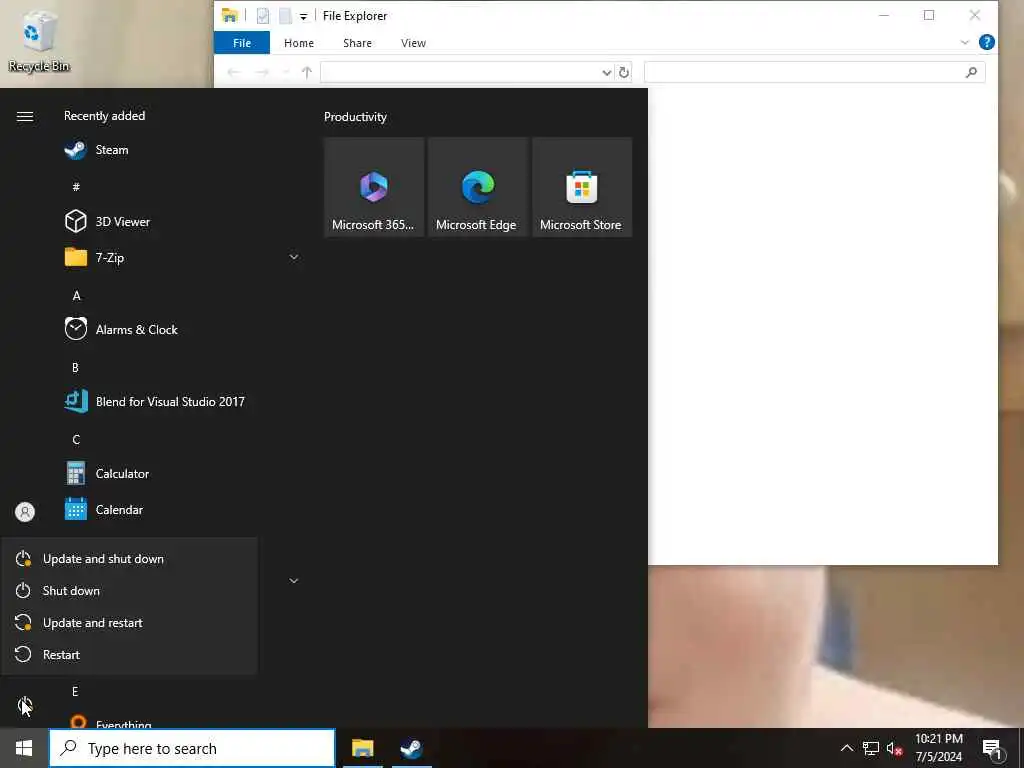Click File Explorer Back arrow
Screen dimensions: 1024x768
tap(234, 72)
